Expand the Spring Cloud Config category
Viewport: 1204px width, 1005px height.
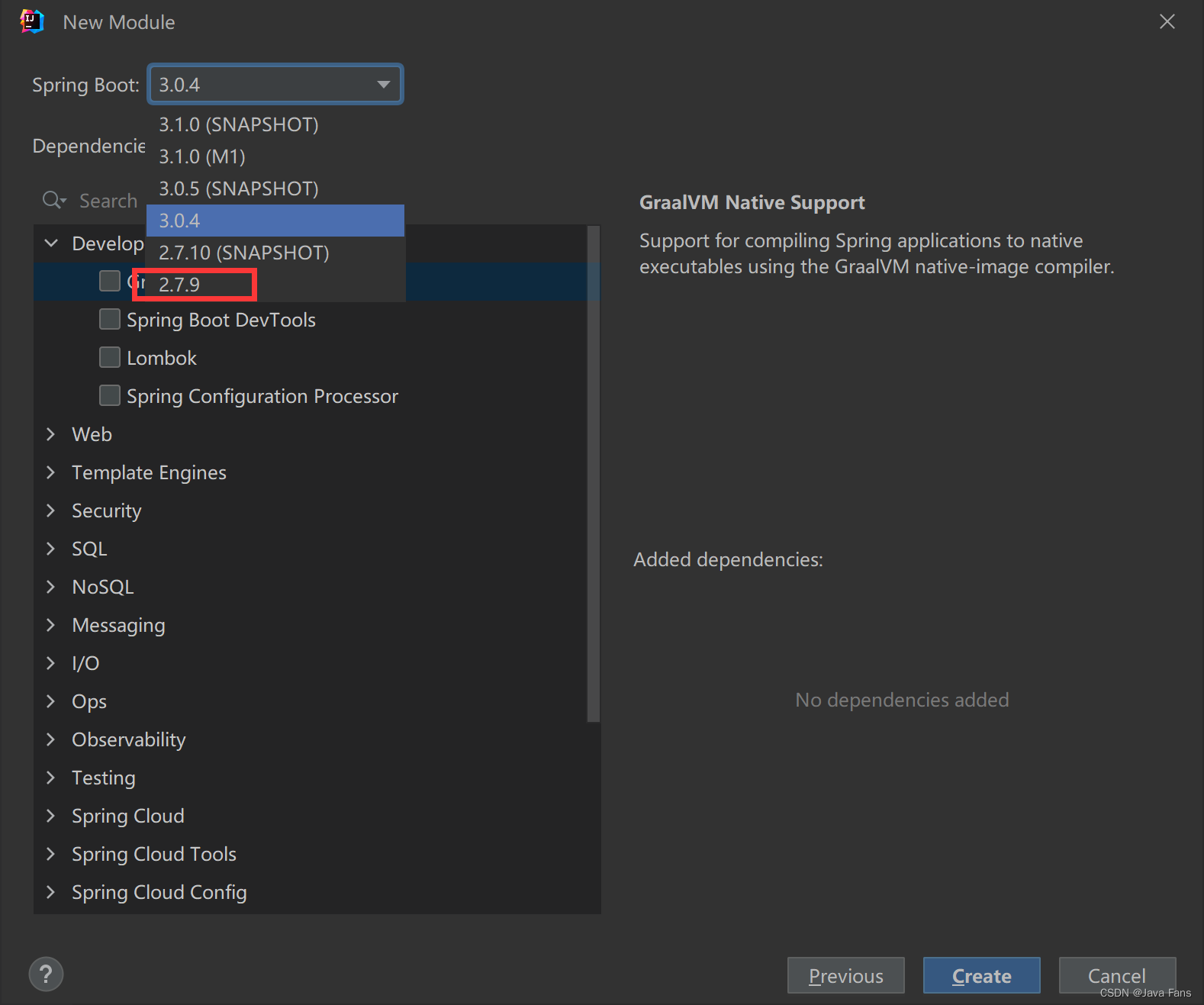[x=51, y=892]
